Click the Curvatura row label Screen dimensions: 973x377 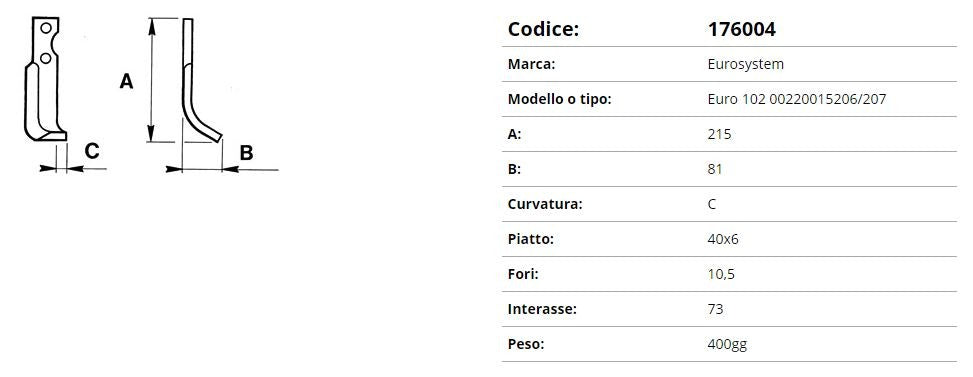pos(545,204)
